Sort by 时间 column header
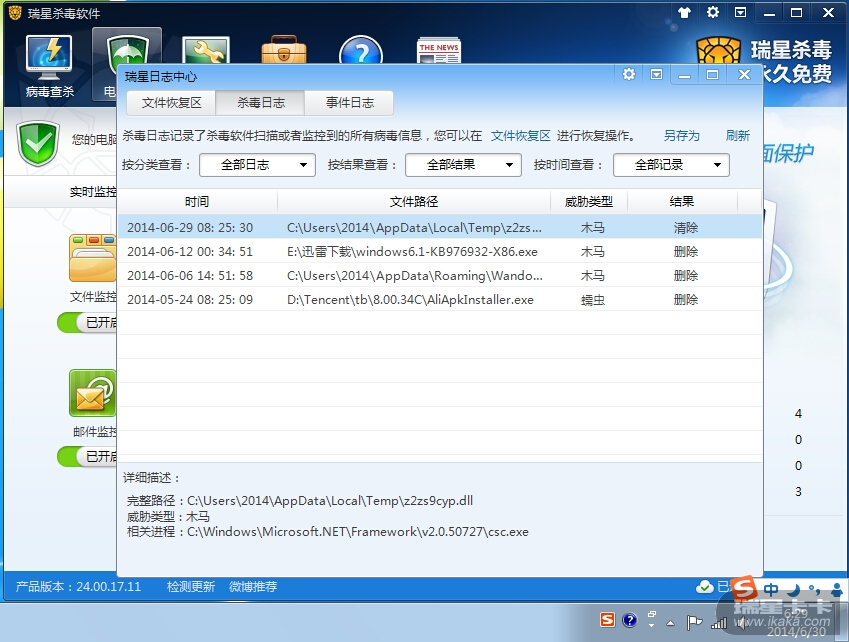 click(197, 201)
